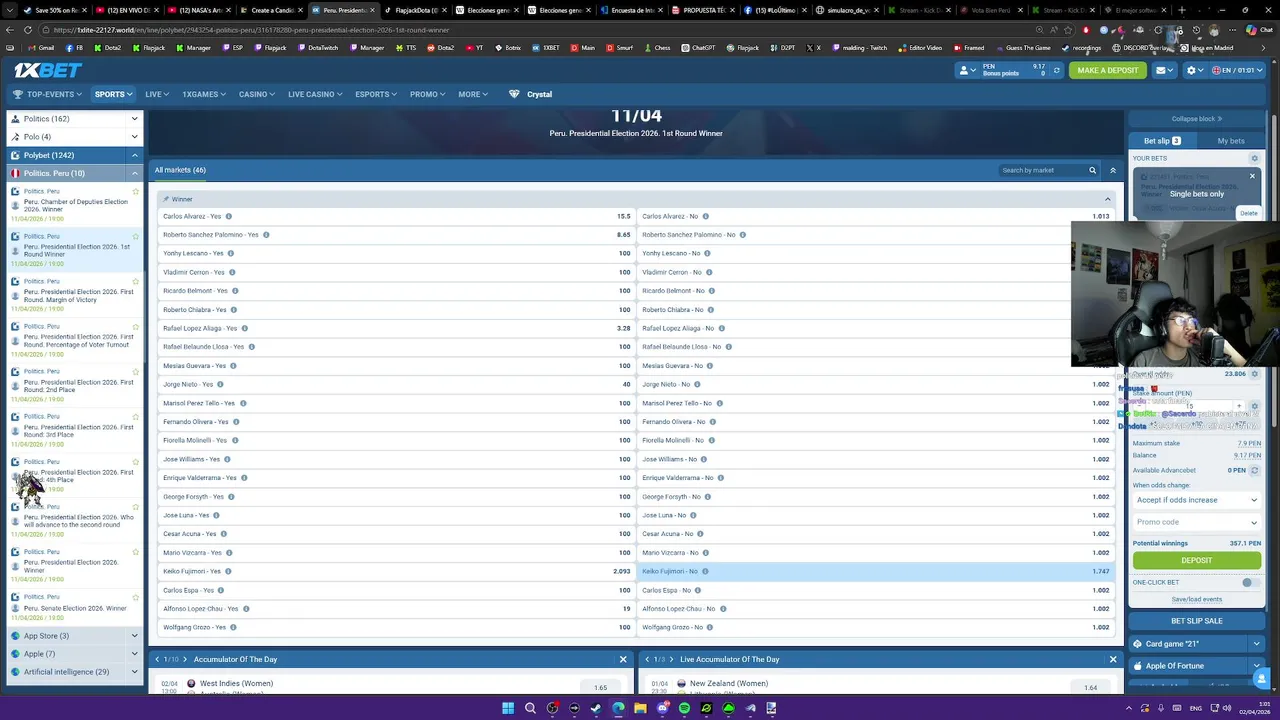Click info icon next to Carlos Alvarez - Yes

228,216
